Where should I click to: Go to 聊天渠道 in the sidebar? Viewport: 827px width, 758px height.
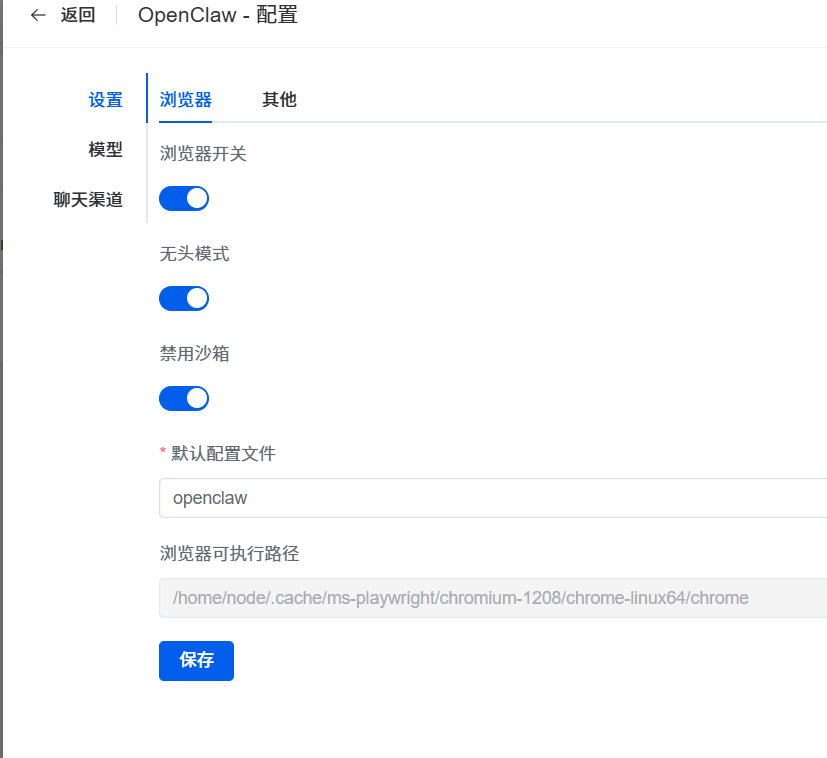[88, 200]
